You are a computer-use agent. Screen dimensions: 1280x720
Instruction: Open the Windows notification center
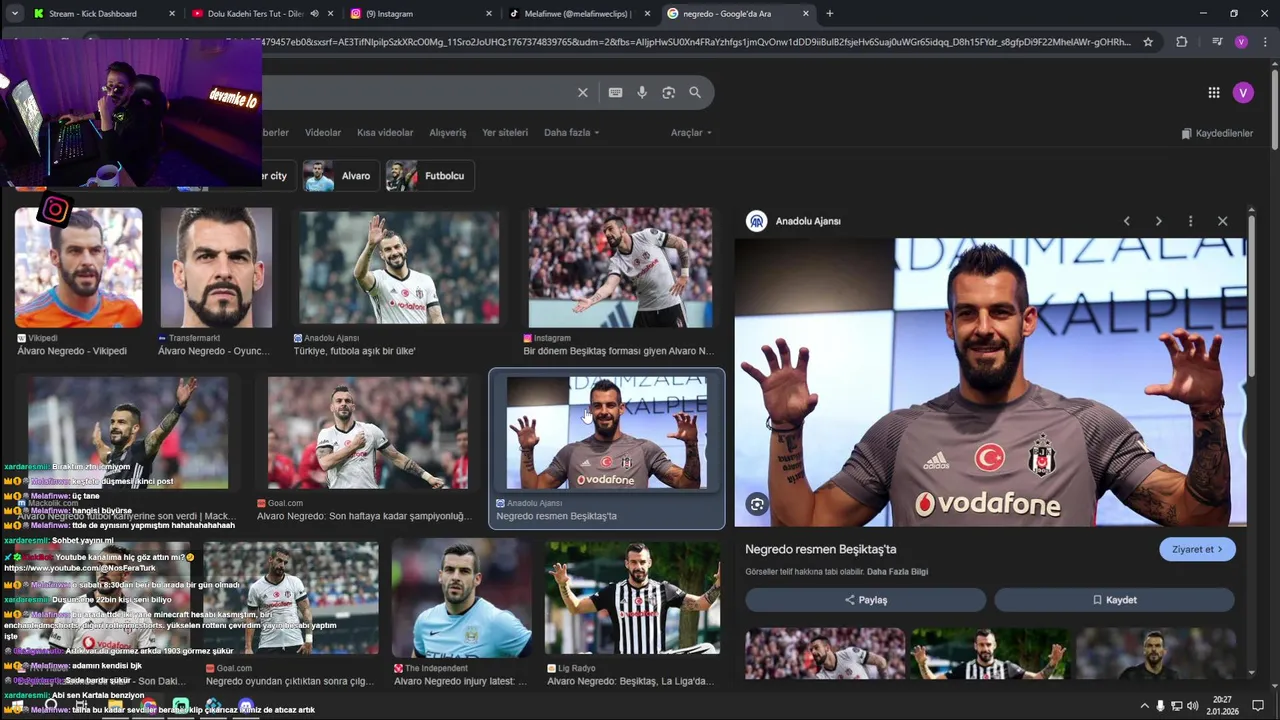point(1258,706)
